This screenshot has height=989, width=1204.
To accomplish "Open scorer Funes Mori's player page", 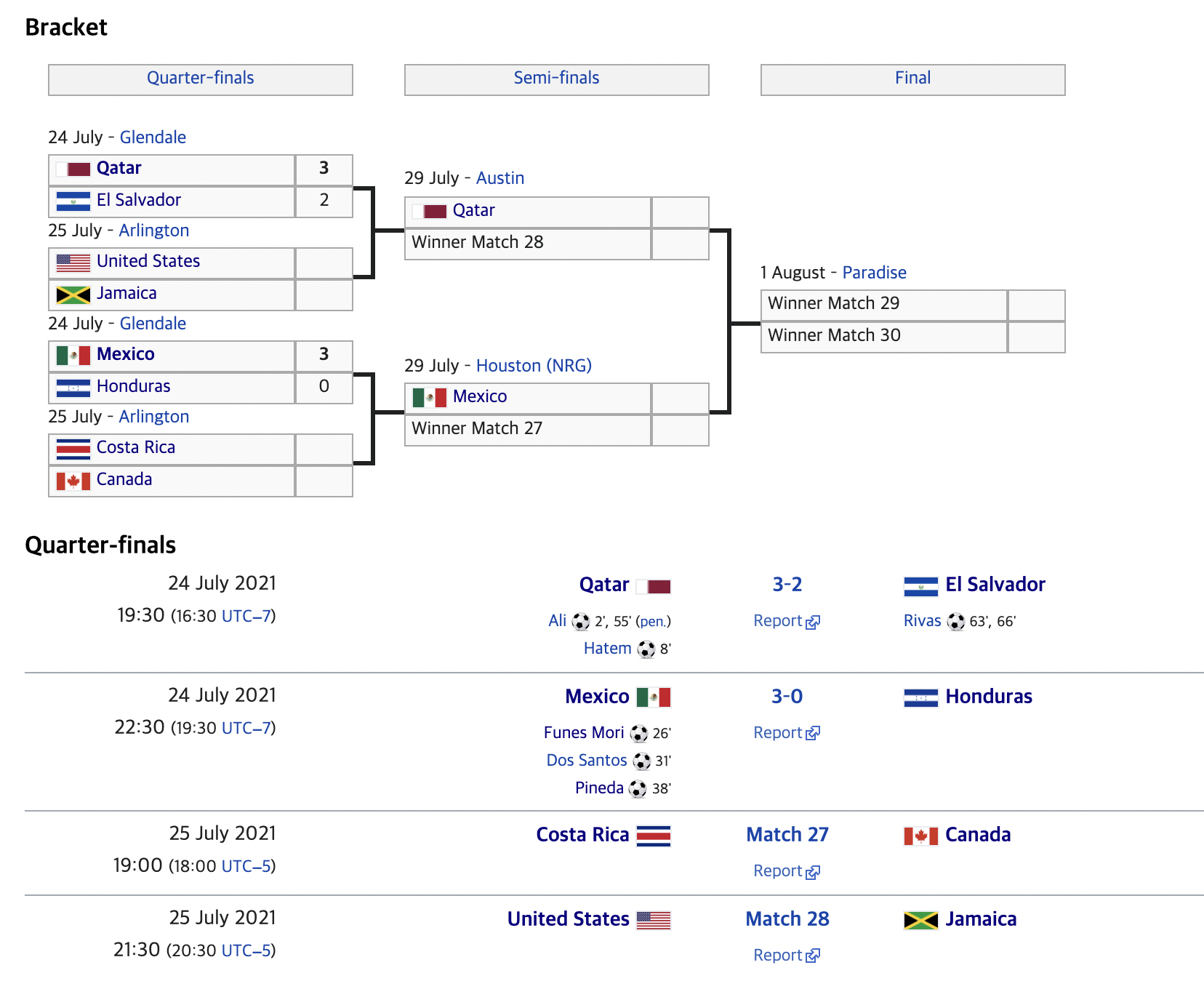I will pyautogui.click(x=584, y=733).
